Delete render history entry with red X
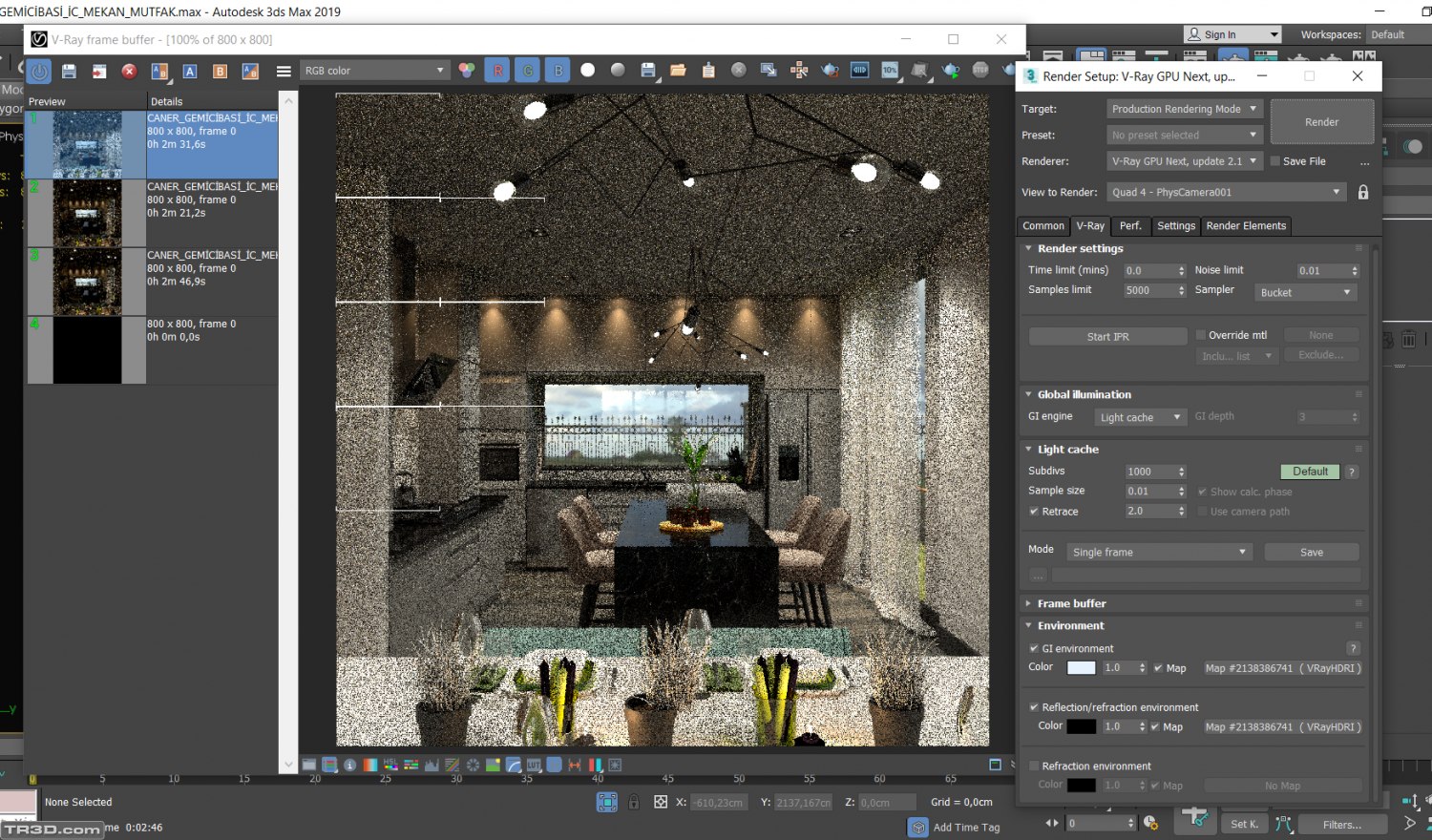 (129, 71)
